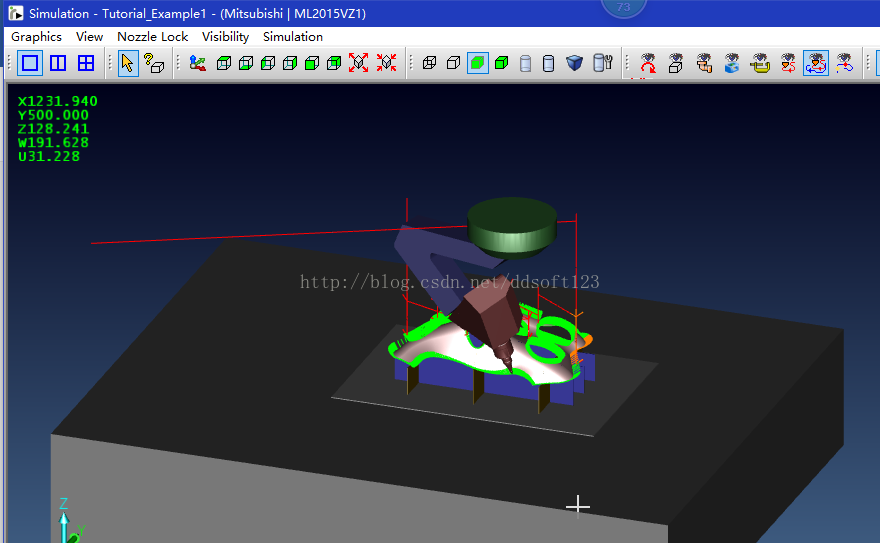Image resolution: width=880 pixels, height=543 pixels.
Task: Open cylinder with wrench settings icon
Action: [602, 63]
